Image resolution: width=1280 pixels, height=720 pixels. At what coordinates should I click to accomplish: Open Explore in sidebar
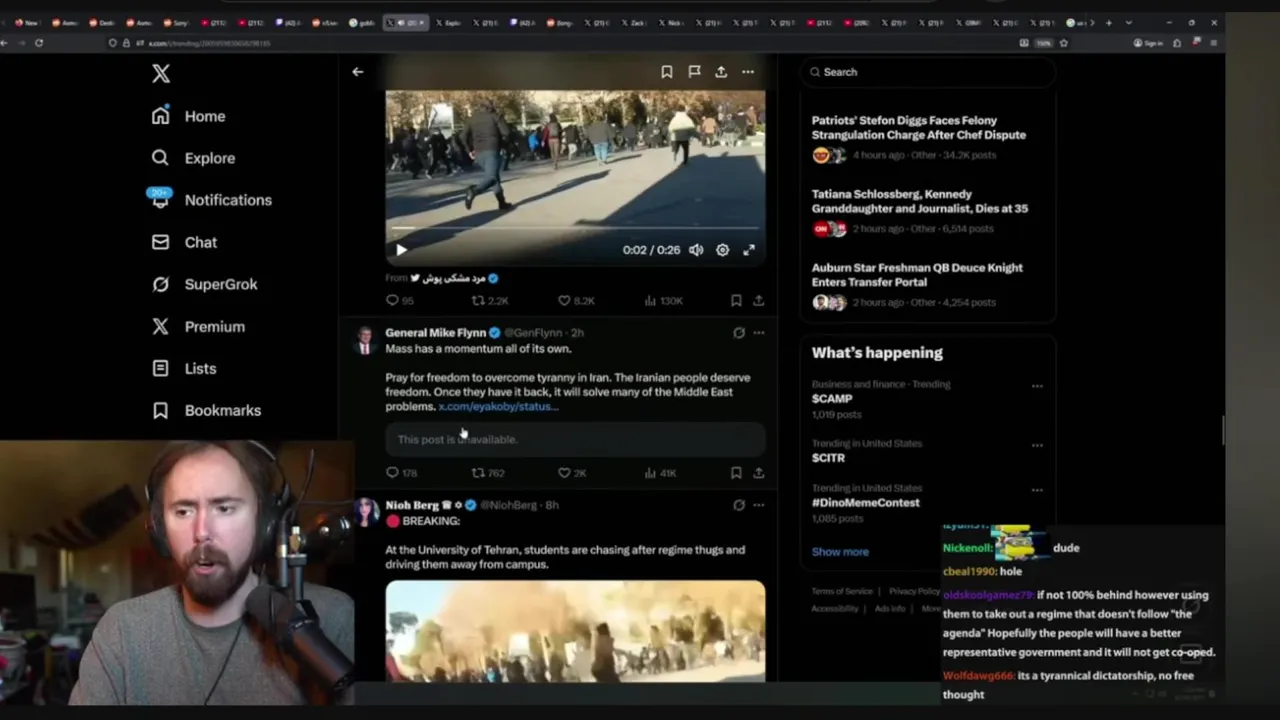[x=193, y=158]
